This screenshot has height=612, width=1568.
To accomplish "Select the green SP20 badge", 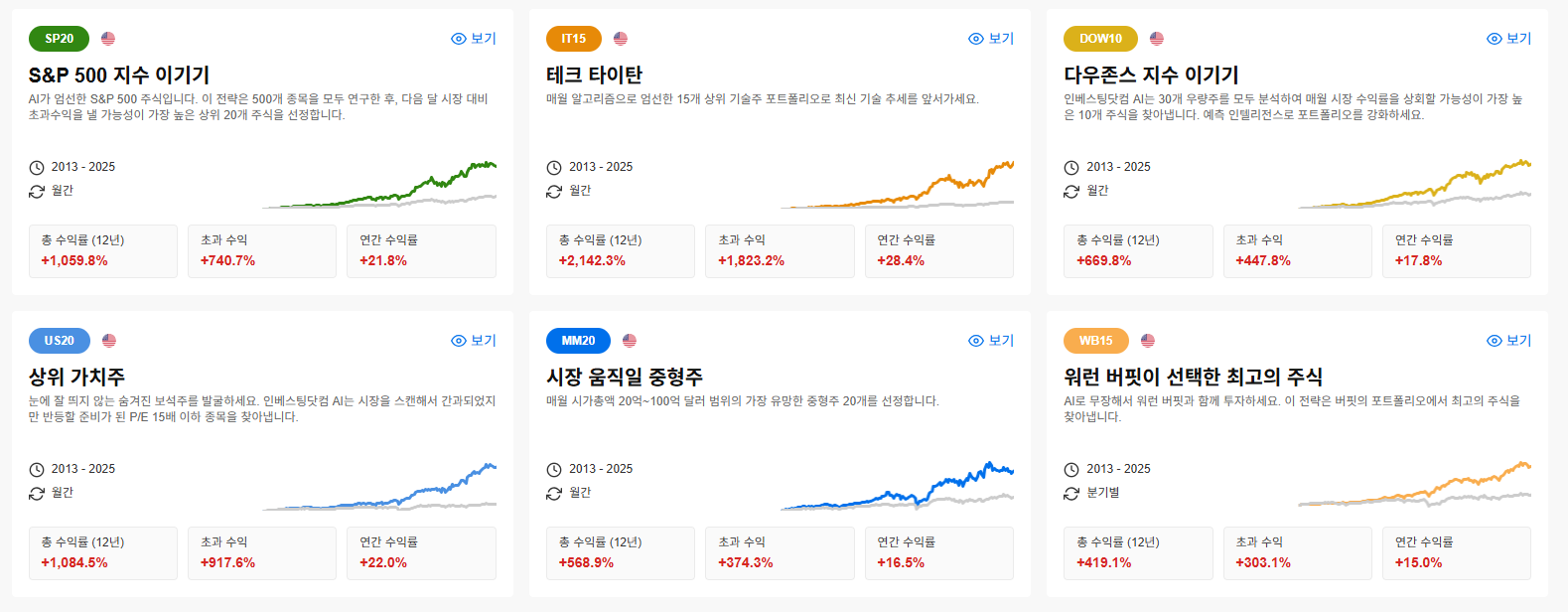I will 59,39.
